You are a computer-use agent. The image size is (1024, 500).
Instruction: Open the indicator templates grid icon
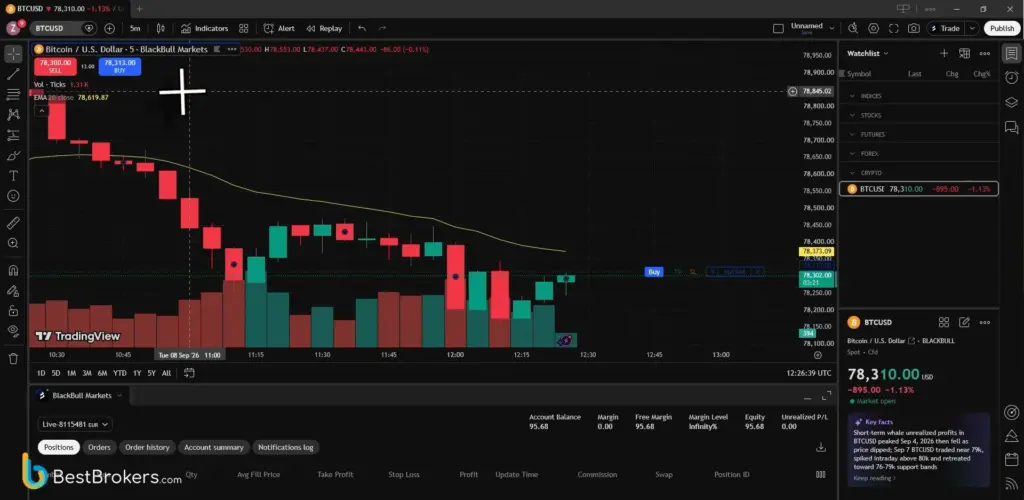point(244,29)
